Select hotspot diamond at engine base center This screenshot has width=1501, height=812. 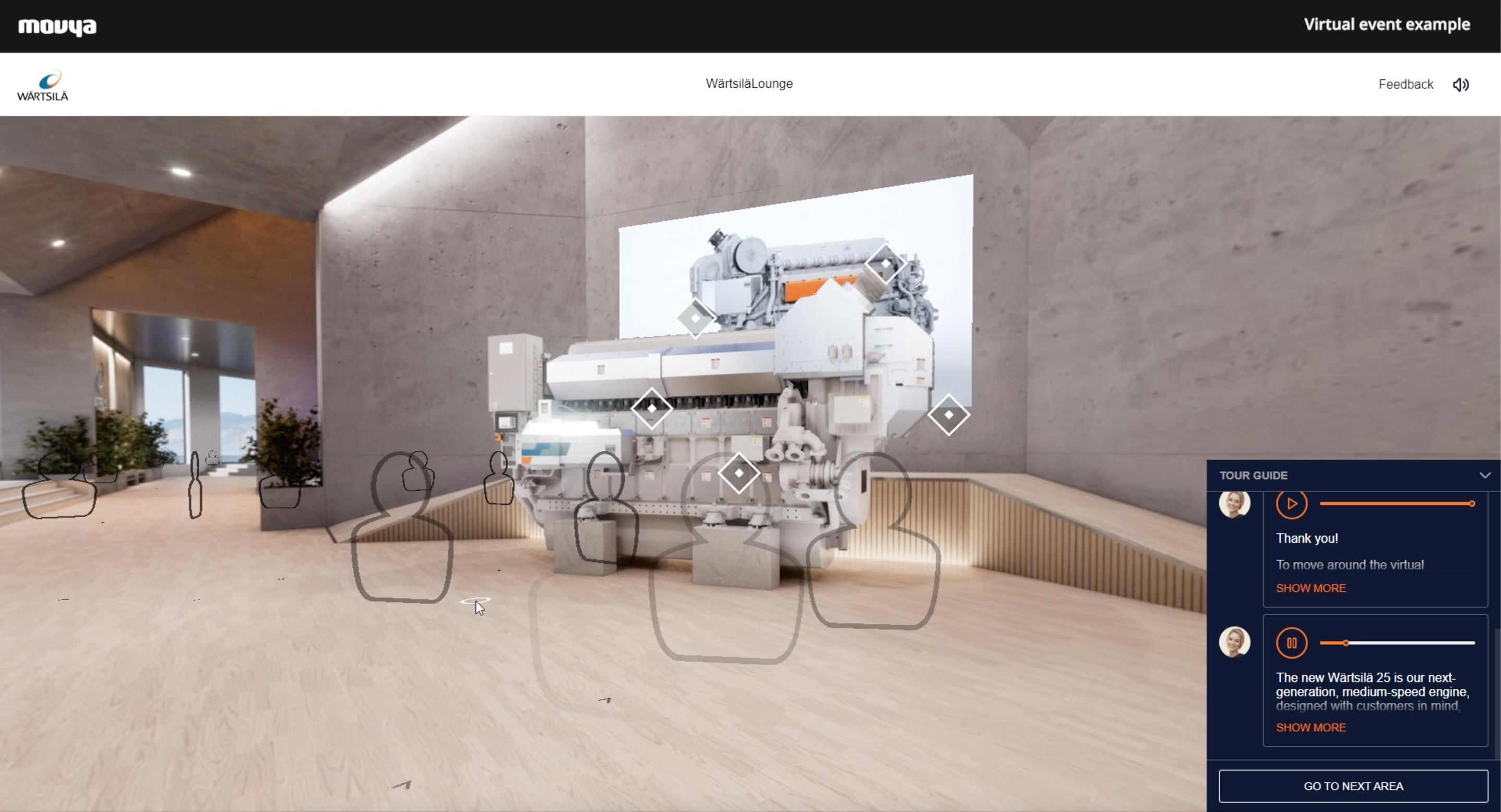point(739,473)
